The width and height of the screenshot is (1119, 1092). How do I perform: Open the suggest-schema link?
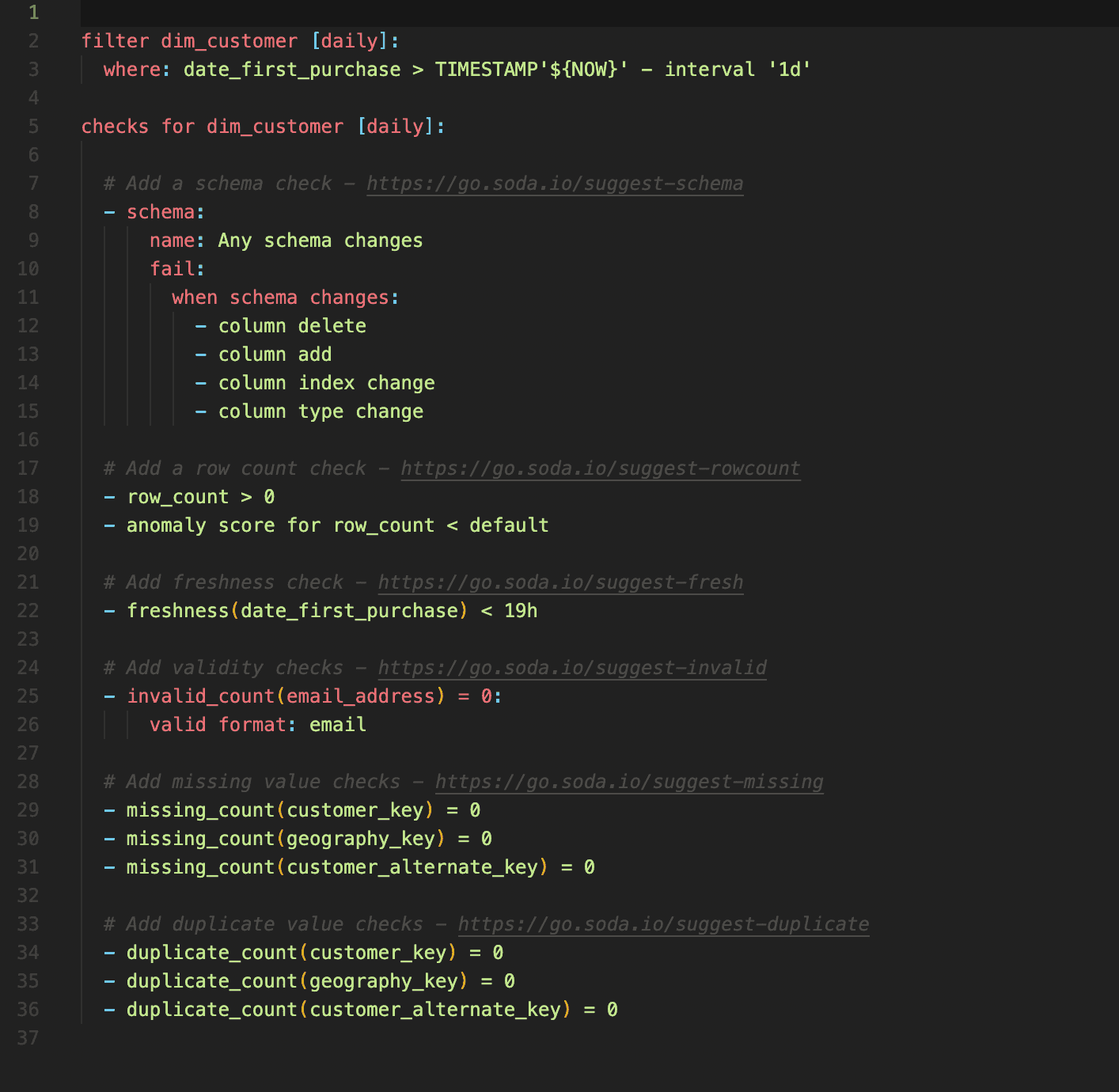[x=555, y=184]
